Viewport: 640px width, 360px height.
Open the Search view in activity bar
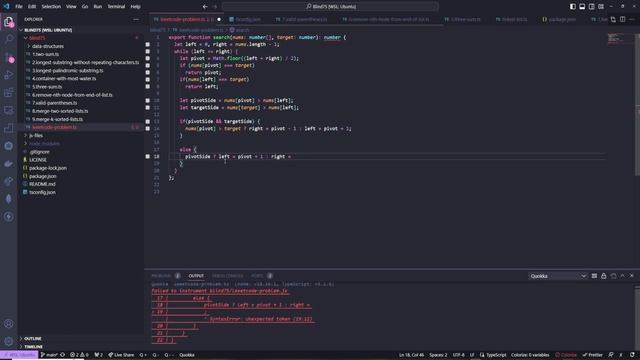click(9, 39)
